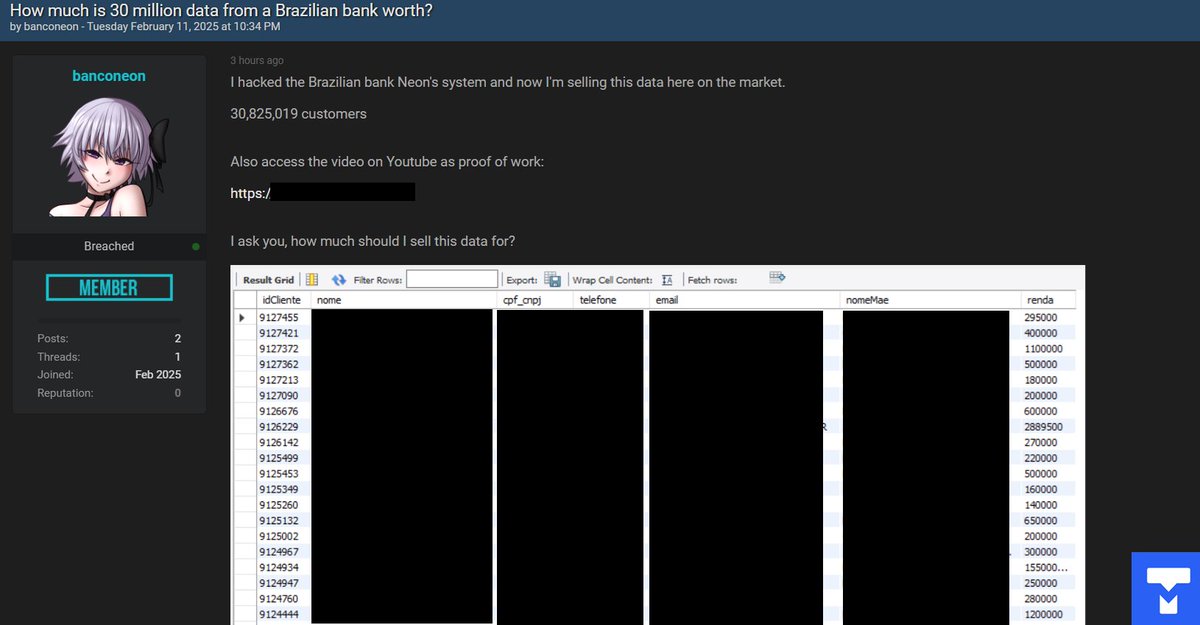Click the telefone column header
Viewport: 1200px width, 625px height.
coord(611,300)
